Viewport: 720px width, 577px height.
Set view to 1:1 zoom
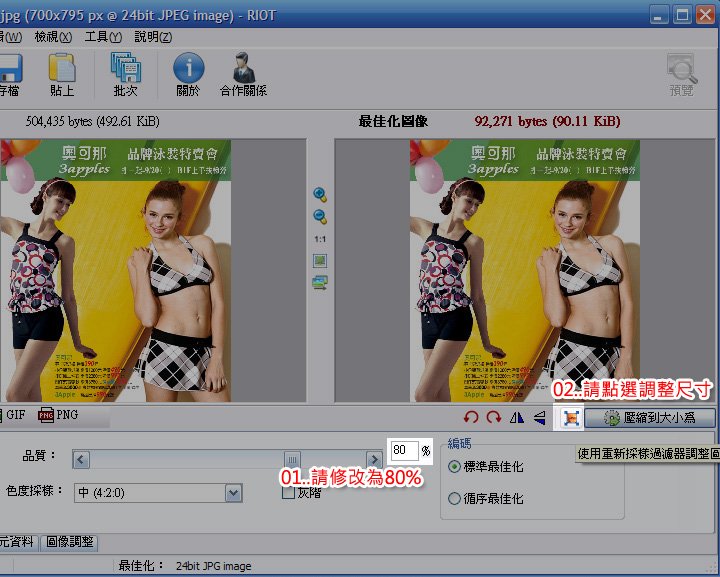[320, 239]
